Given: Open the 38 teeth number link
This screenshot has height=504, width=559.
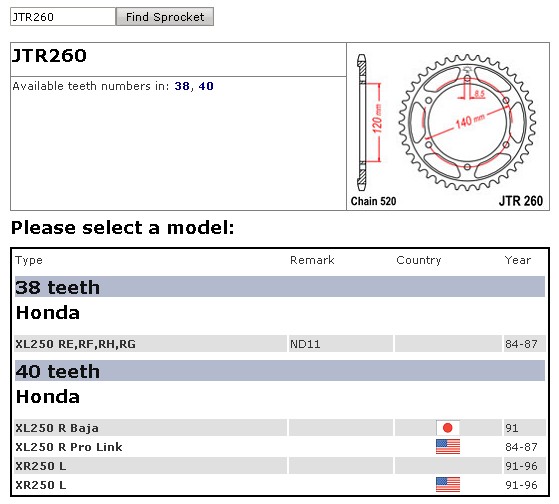Looking at the screenshot, I should click(x=182, y=86).
